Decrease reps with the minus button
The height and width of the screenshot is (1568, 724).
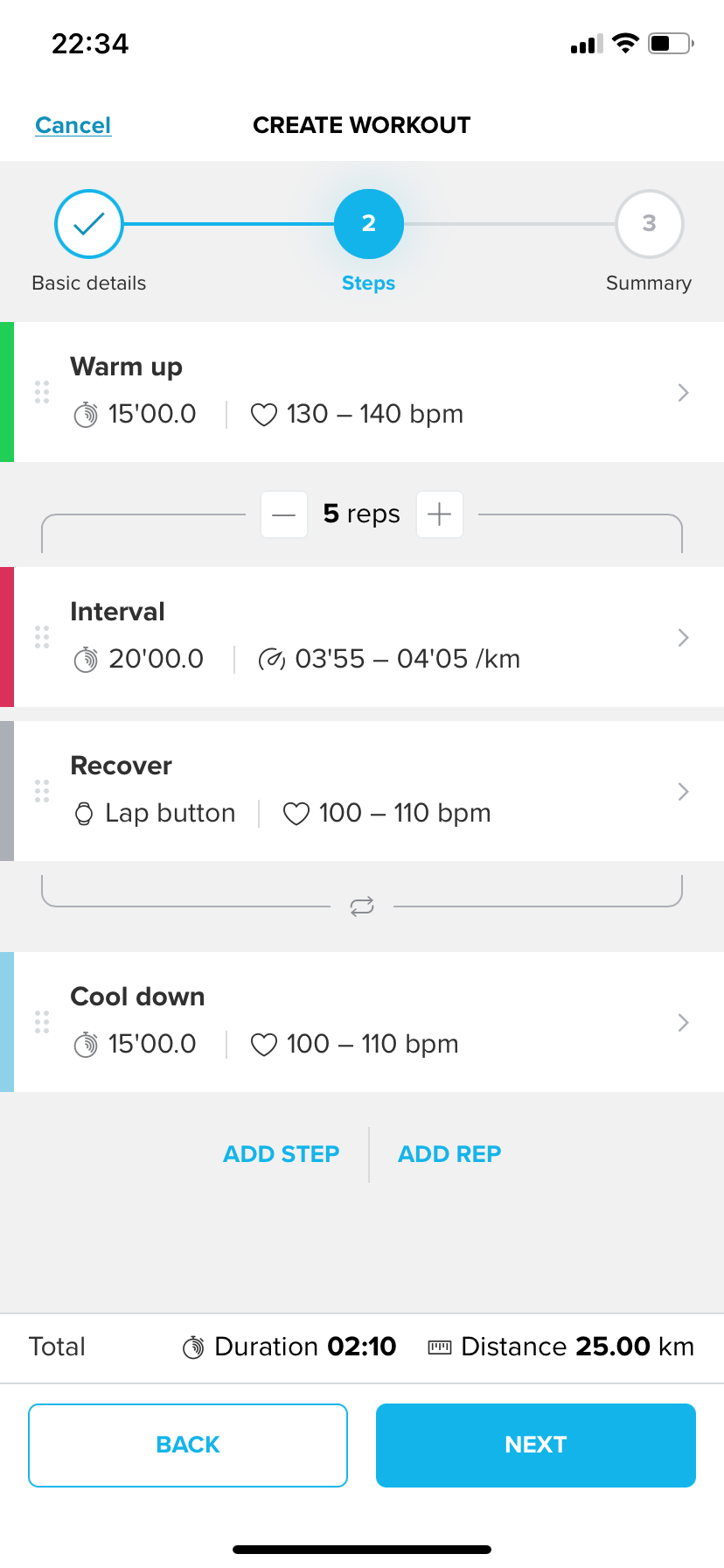pyautogui.click(x=284, y=514)
